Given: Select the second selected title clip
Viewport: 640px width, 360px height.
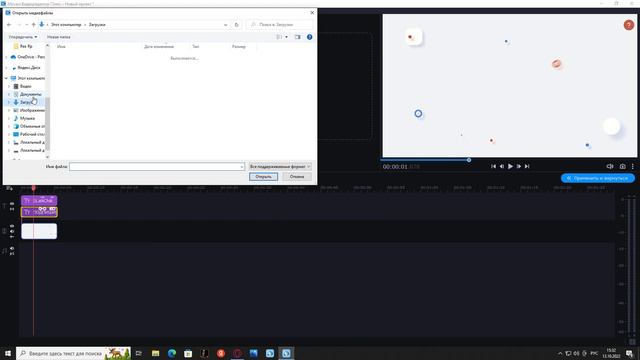Looking at the screenshot, I should click(39, 212).
